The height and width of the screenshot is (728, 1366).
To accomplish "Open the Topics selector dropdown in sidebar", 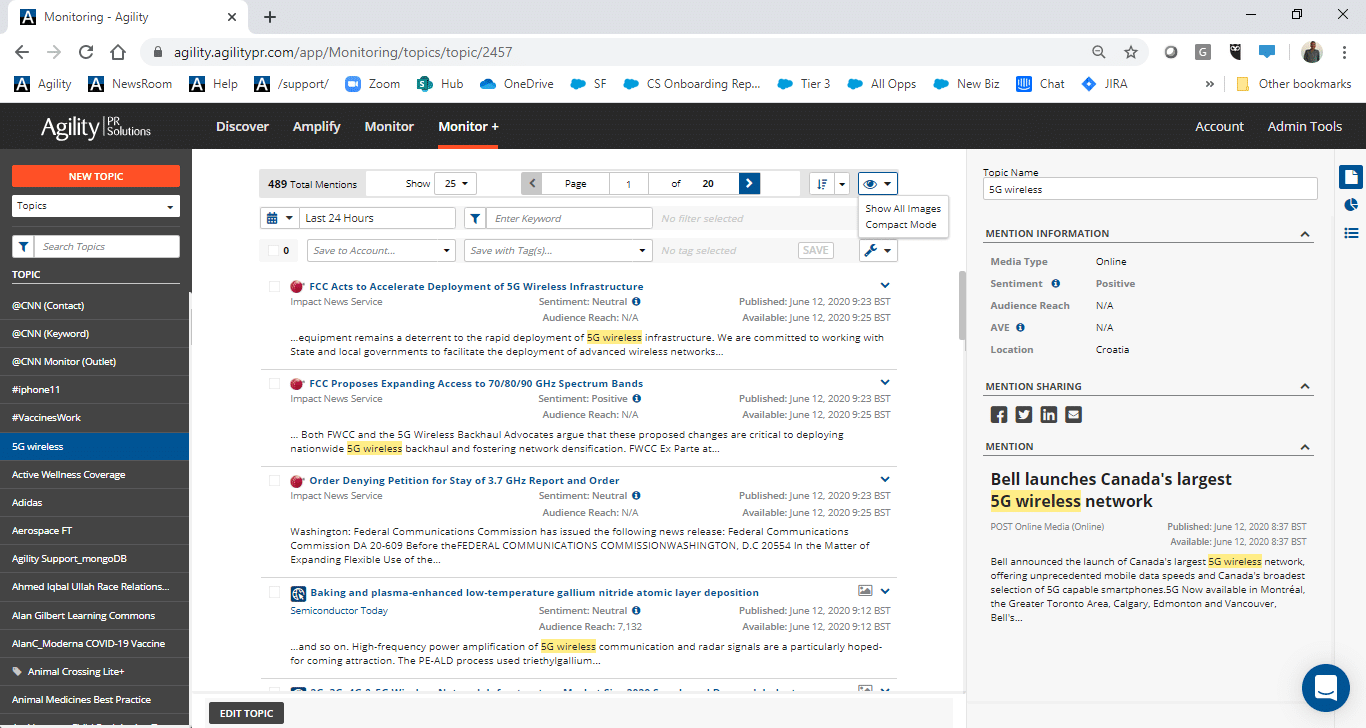I will pyautogui.click(x=96, y=206).
